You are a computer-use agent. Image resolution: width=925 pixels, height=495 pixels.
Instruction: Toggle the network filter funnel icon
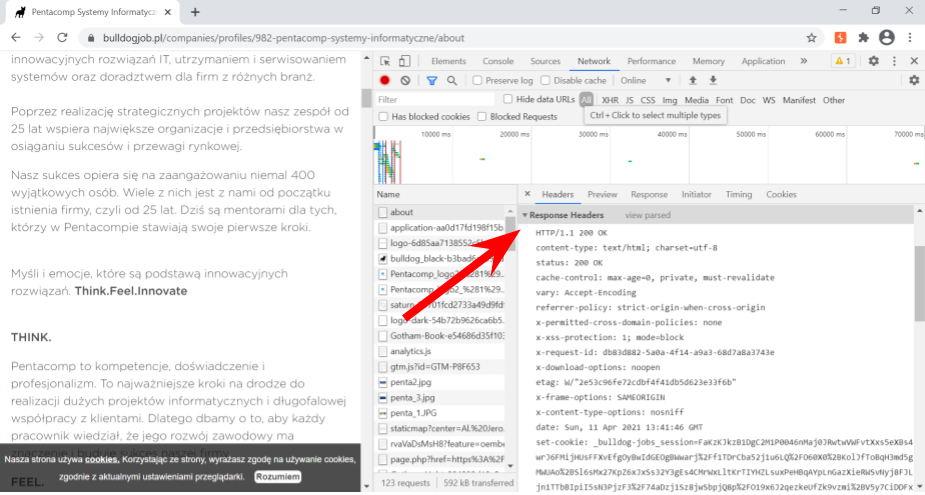432,80
